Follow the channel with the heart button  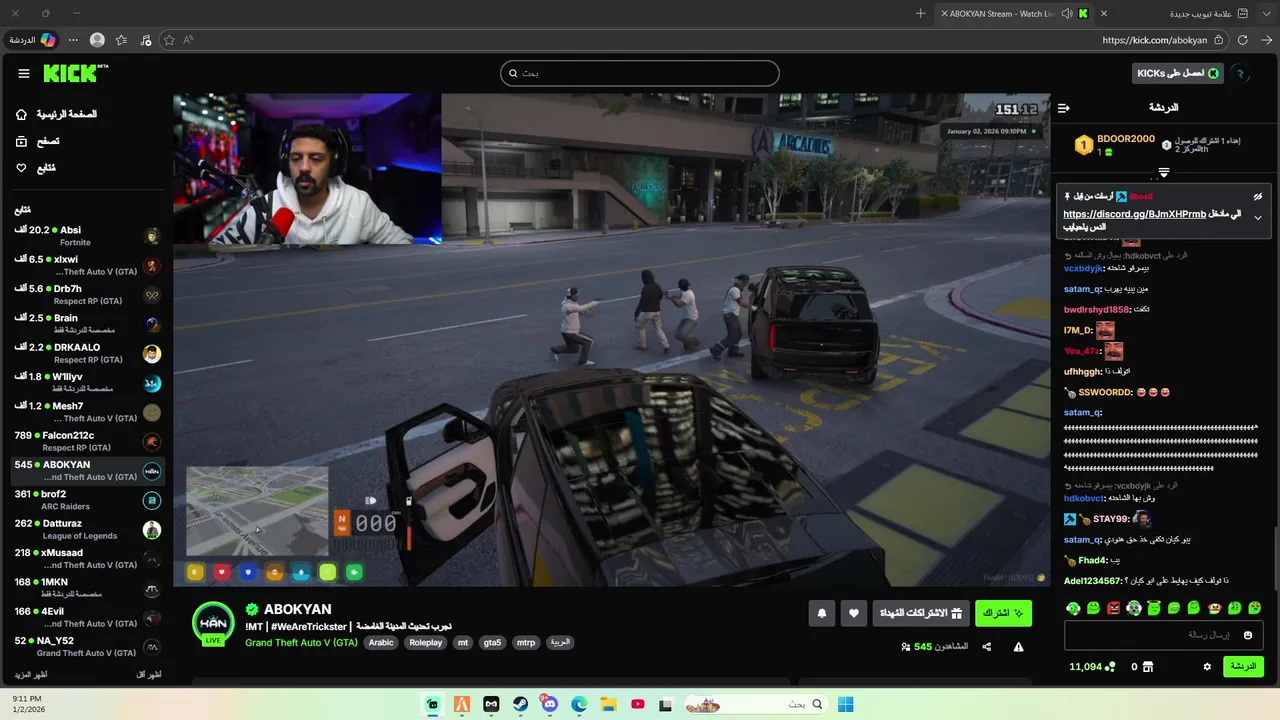pyautogui.click(x=854, y=613)
